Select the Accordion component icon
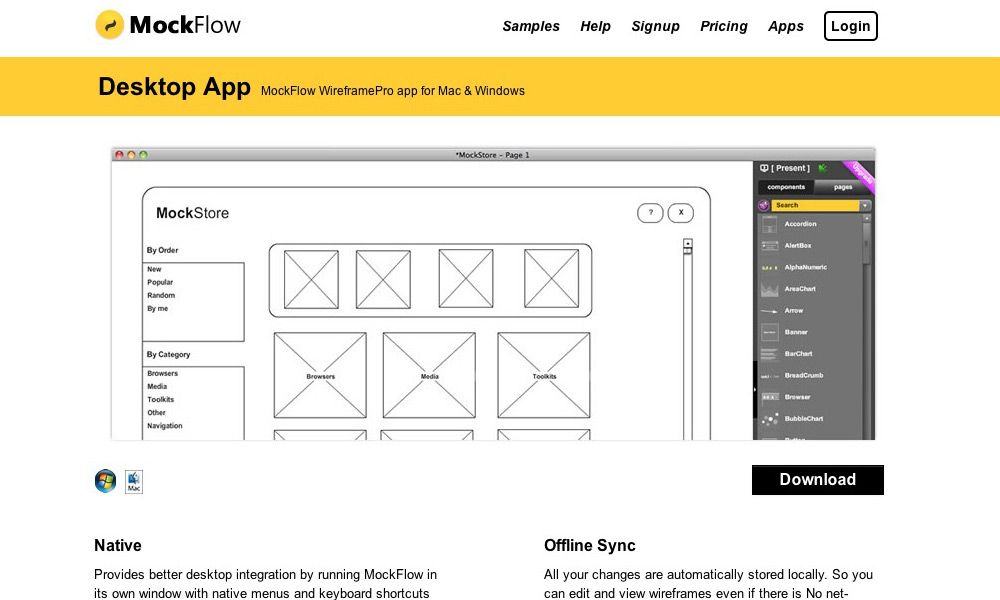The image size is (1000, 600). click(x=770, y=224)
